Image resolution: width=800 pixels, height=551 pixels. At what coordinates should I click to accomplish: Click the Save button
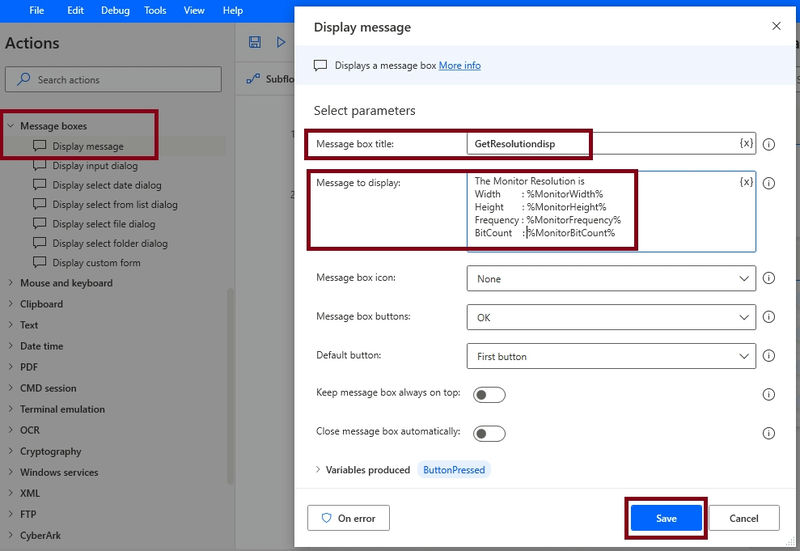tap(666, 518)
